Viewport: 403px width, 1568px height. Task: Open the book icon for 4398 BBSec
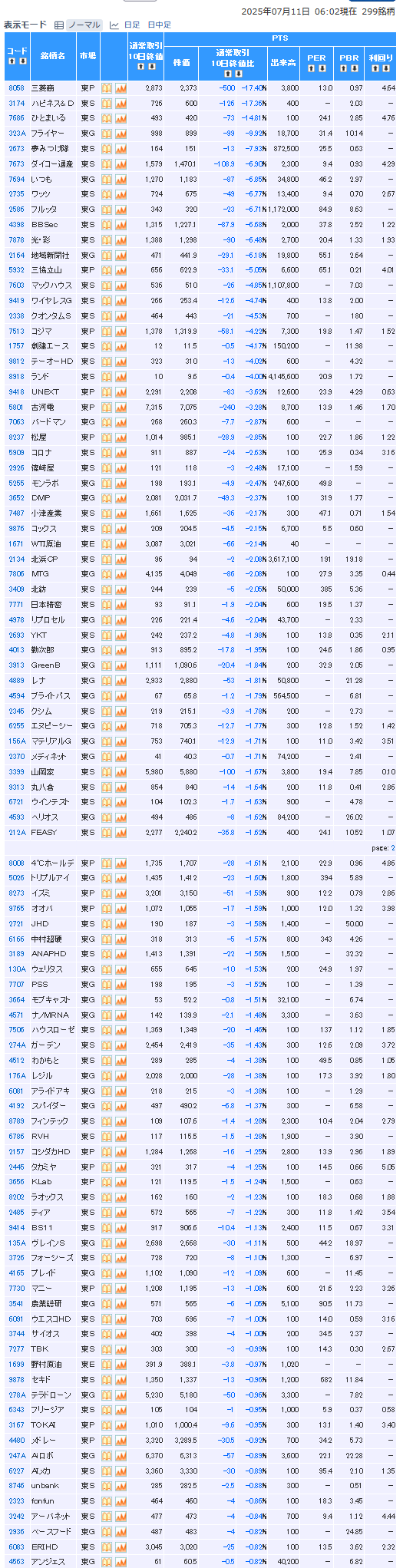107,225
